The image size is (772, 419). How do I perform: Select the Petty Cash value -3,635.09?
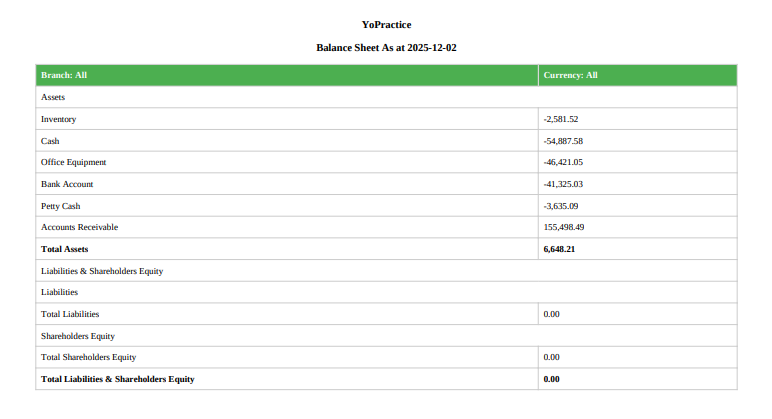click(x=561, y=206)
